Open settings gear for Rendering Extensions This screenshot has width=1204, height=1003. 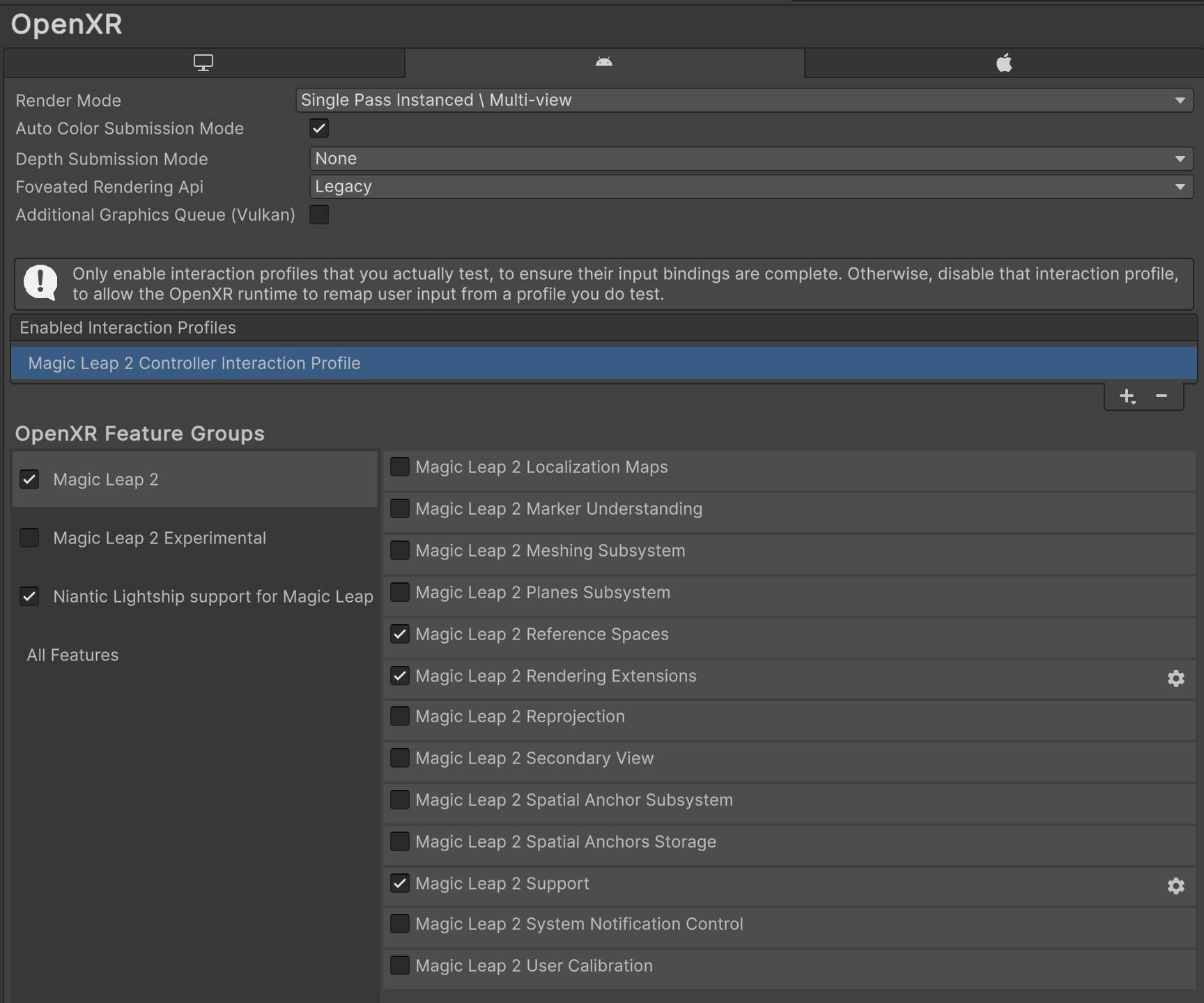click(x=1176, y=678)
